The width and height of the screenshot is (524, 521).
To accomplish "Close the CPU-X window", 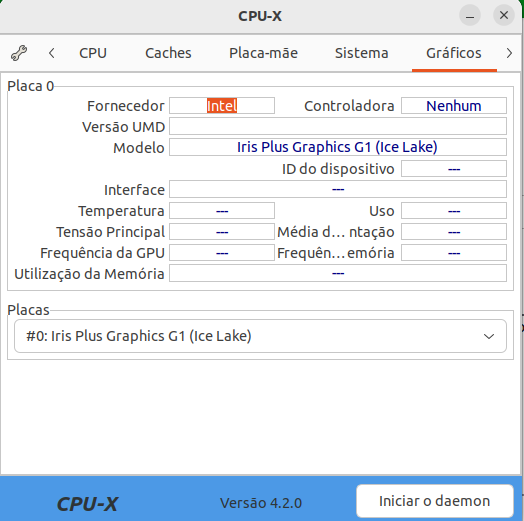I will click(504, 15).
